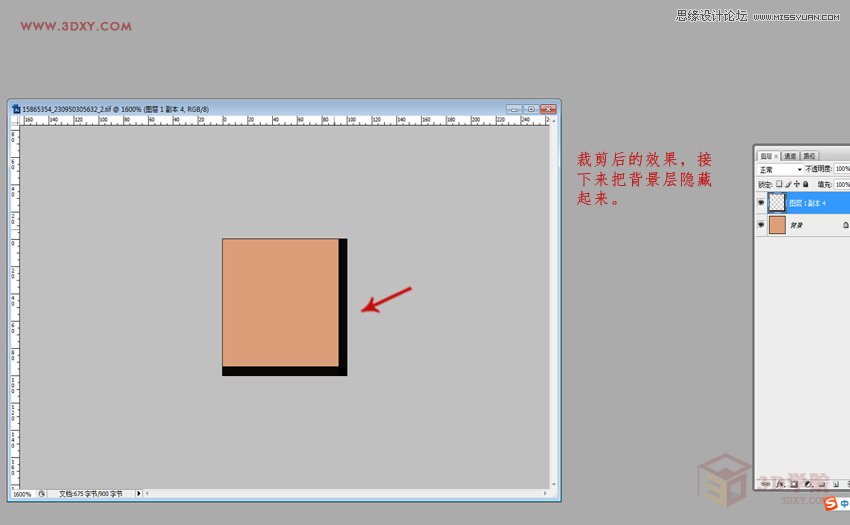Minimize the document window
Viewport: 850px width, 525px height.
tap(514, 109)
